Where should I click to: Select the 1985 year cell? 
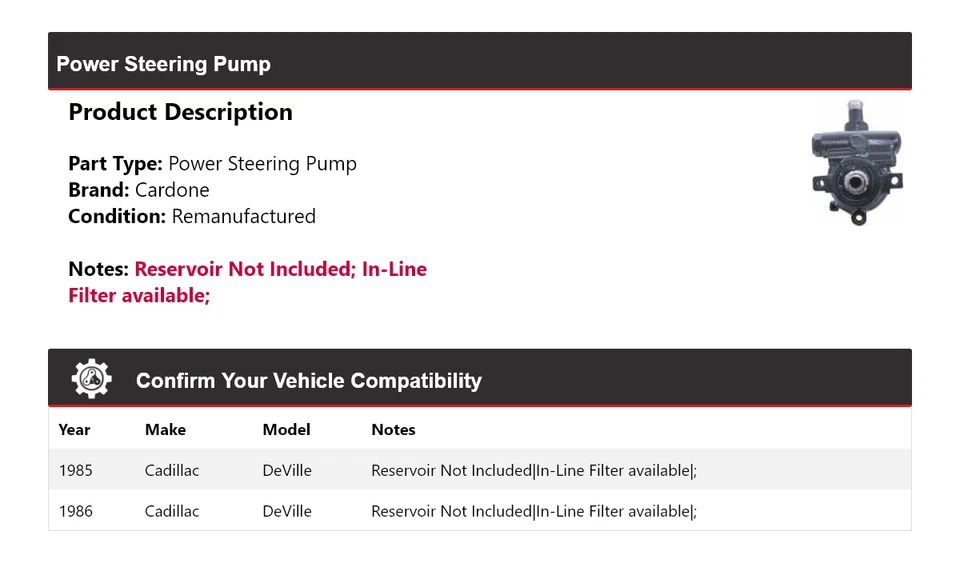coord(76,470)
